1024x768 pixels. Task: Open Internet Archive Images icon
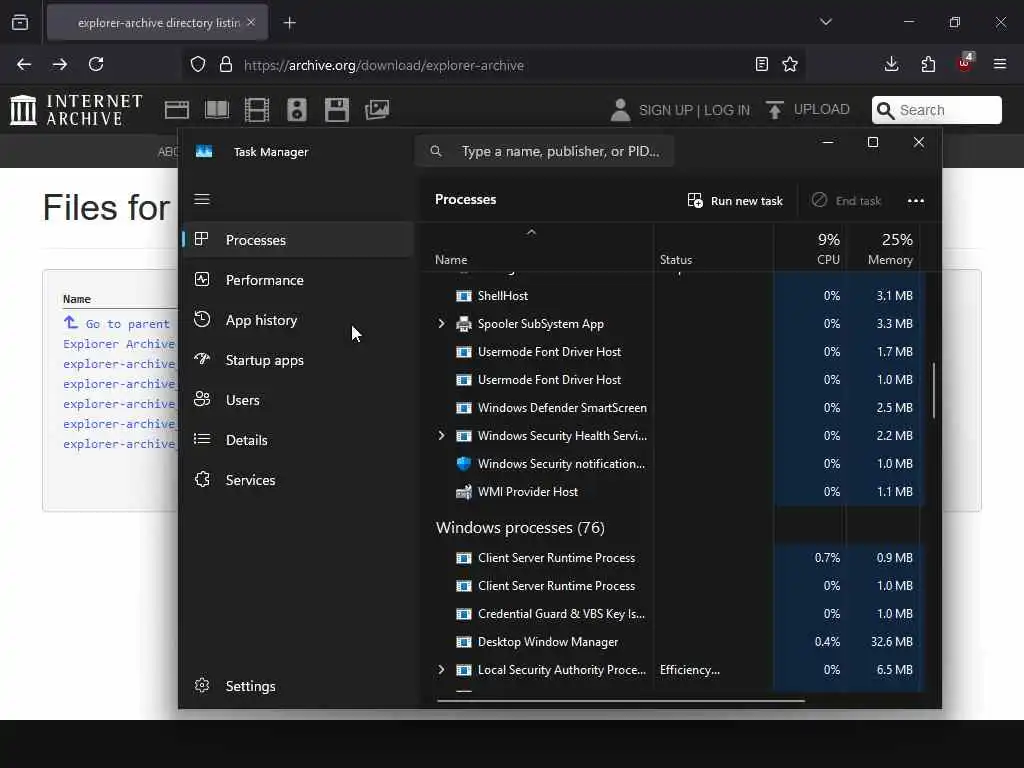tap(377, 110)
